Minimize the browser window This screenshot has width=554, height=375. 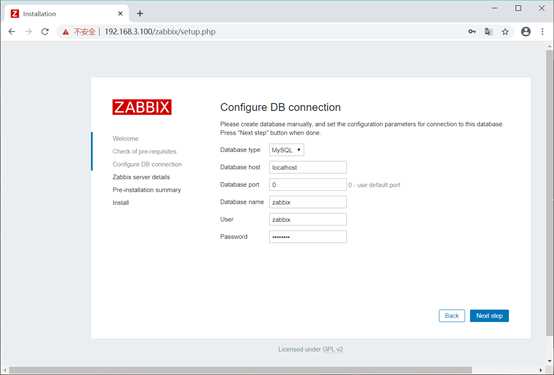(495, 8)
